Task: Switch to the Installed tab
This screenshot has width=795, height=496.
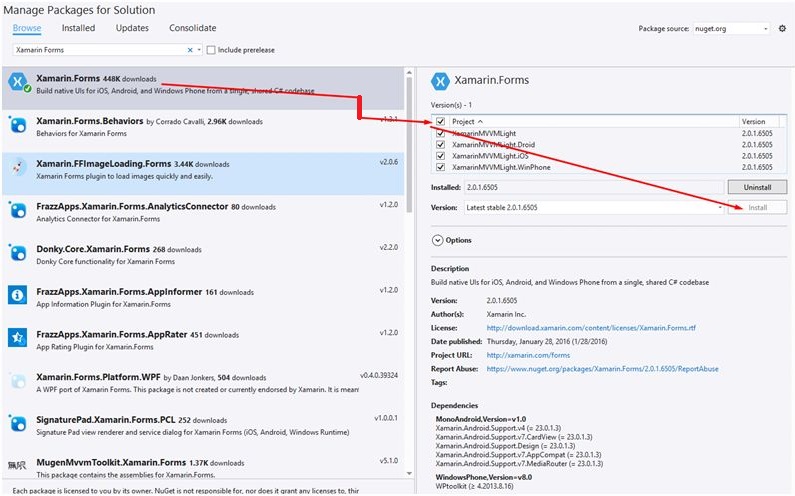Action: tap(78, 28)
